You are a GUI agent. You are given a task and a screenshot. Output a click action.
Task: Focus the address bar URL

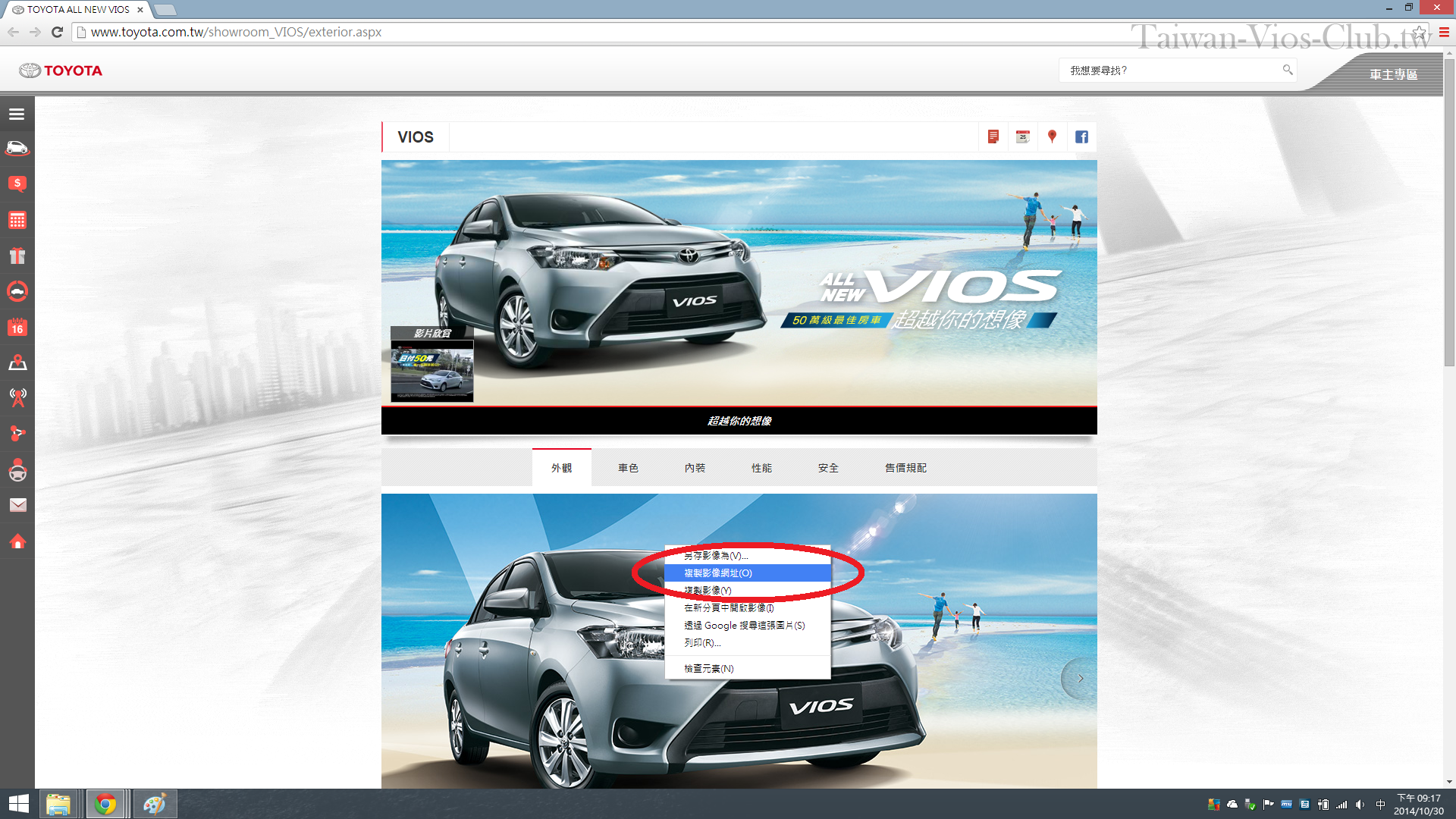236,32
